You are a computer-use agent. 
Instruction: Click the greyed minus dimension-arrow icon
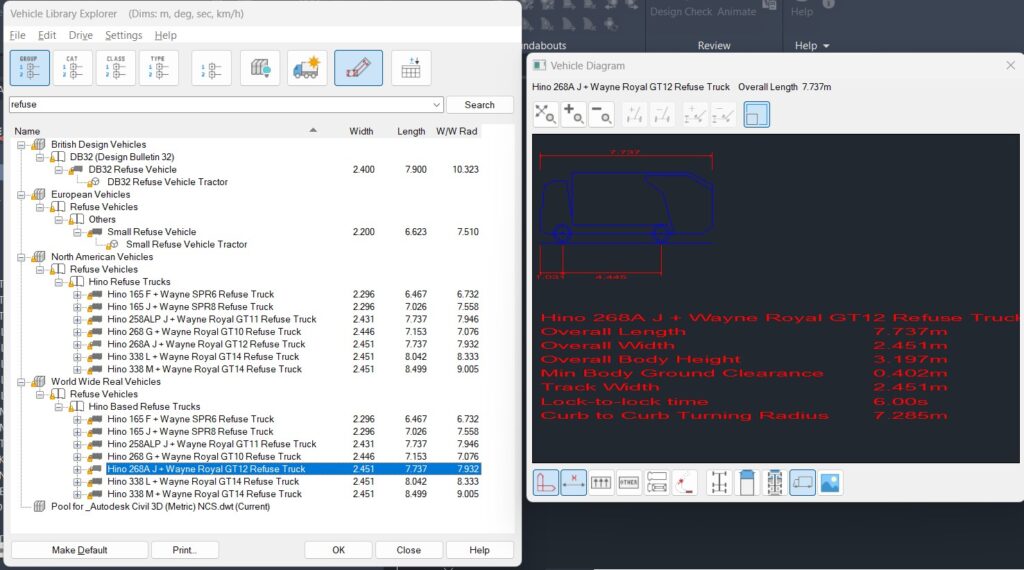coord(723,115)
